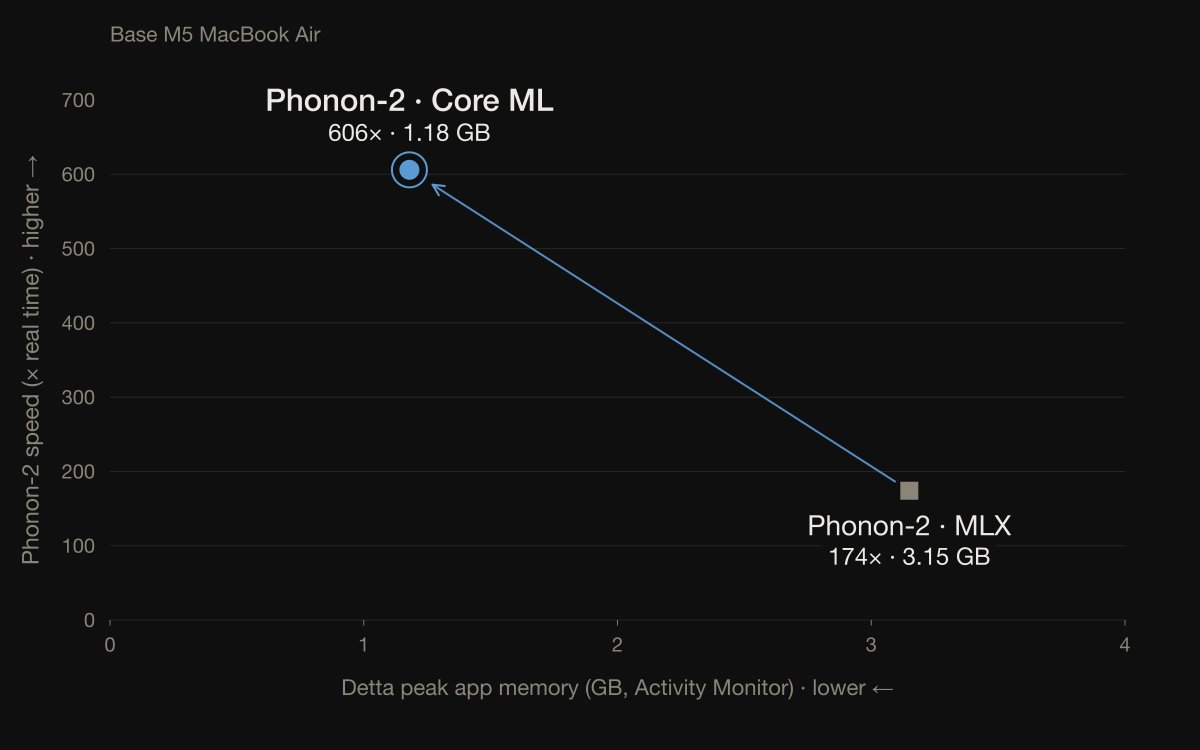
Task: Select the Phonon-2 · Core ML label
Action: (x=409, y=101)
